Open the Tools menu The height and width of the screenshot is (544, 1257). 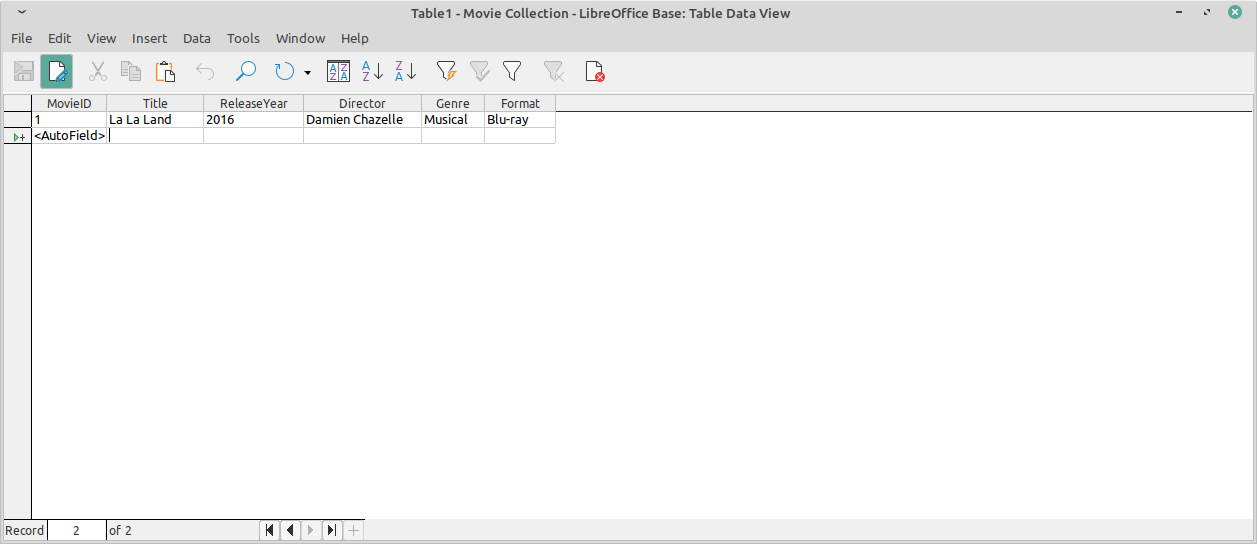[x=243, y=38]
